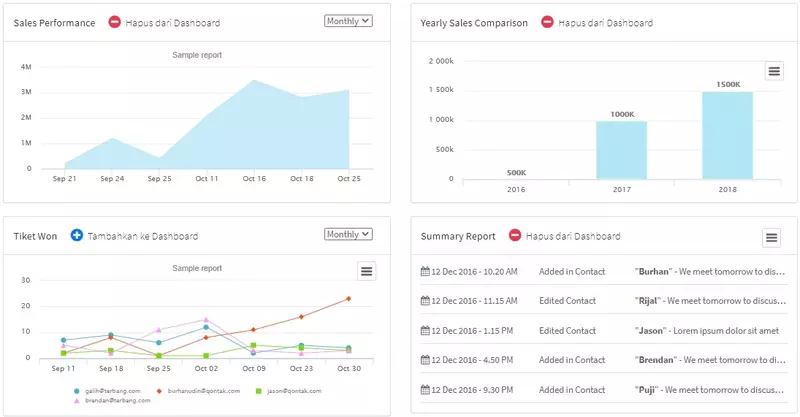Open Monthly dropdown in Sales Performance panel
The image size is (800, 417).
click(x=348, y=21)
